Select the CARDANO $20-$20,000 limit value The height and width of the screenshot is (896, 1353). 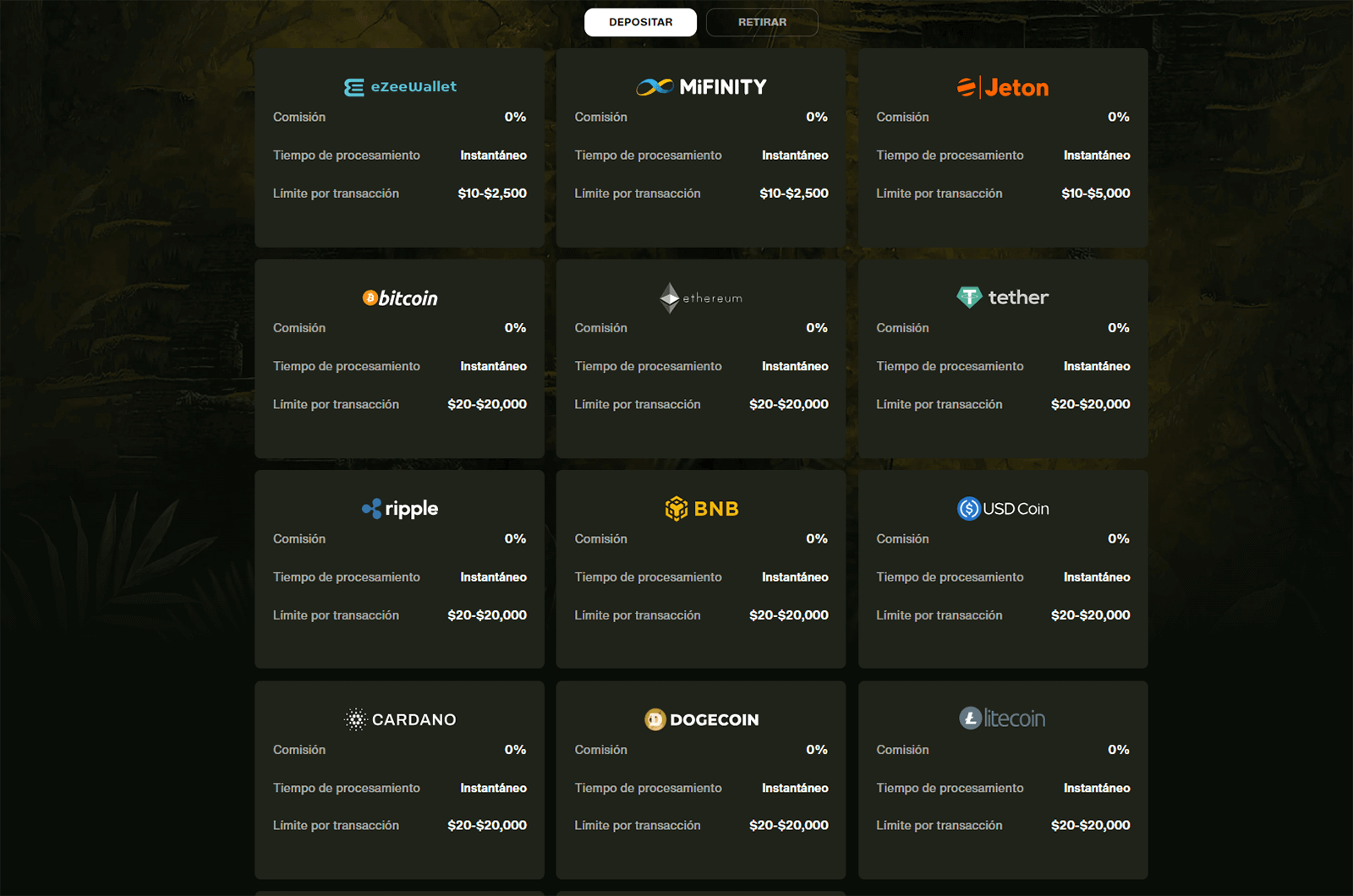click(x=487, y=825)
